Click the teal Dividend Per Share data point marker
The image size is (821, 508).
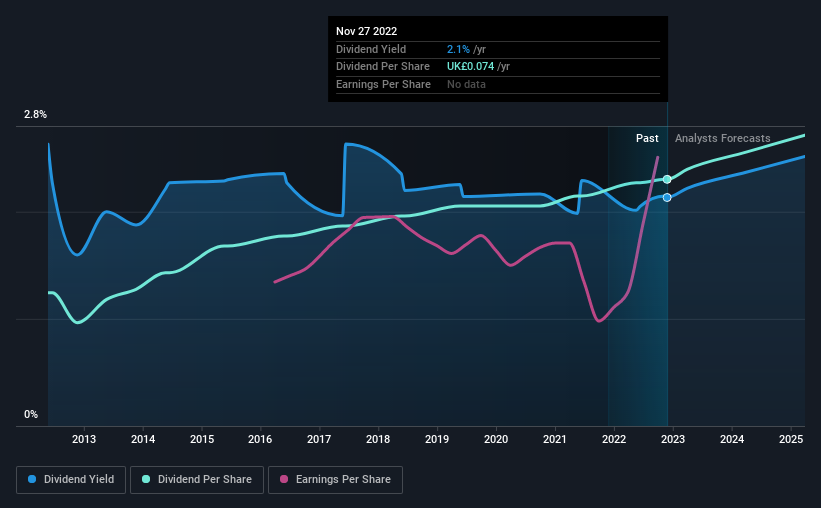[667, 179]
